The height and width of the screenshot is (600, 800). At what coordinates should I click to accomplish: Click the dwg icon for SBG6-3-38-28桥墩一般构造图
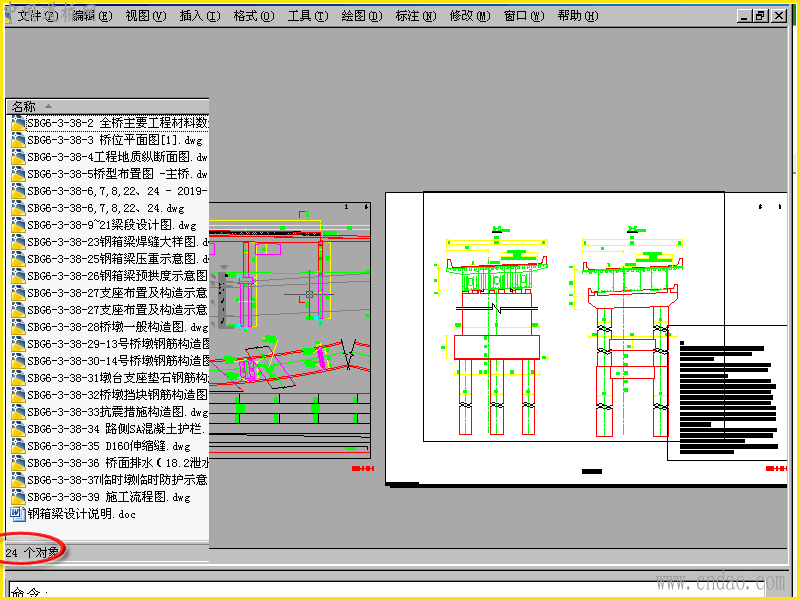[18, 327]
